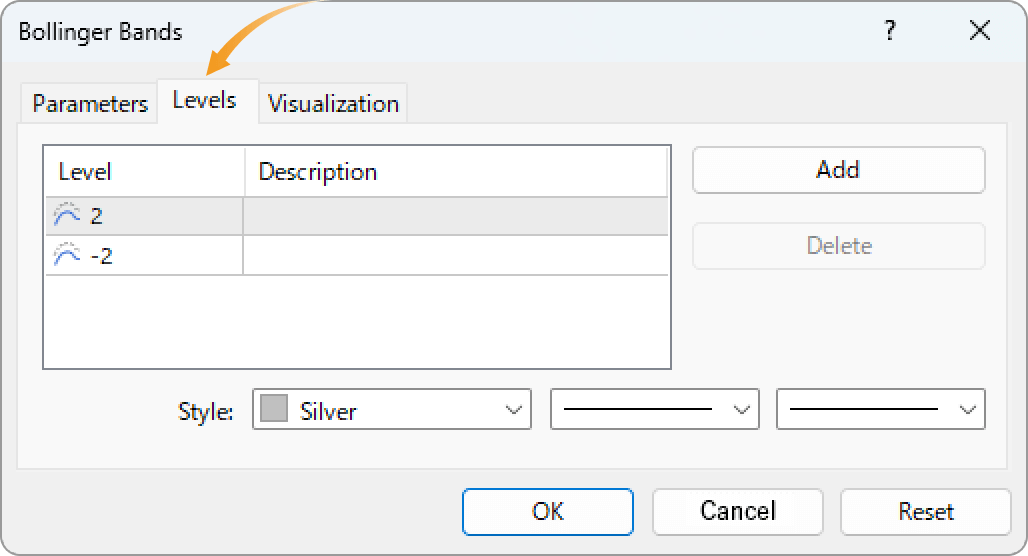Click the level icon beside value 2
Image resolution: width=1028 pixels, height=556 pixels.
point(67,215)
